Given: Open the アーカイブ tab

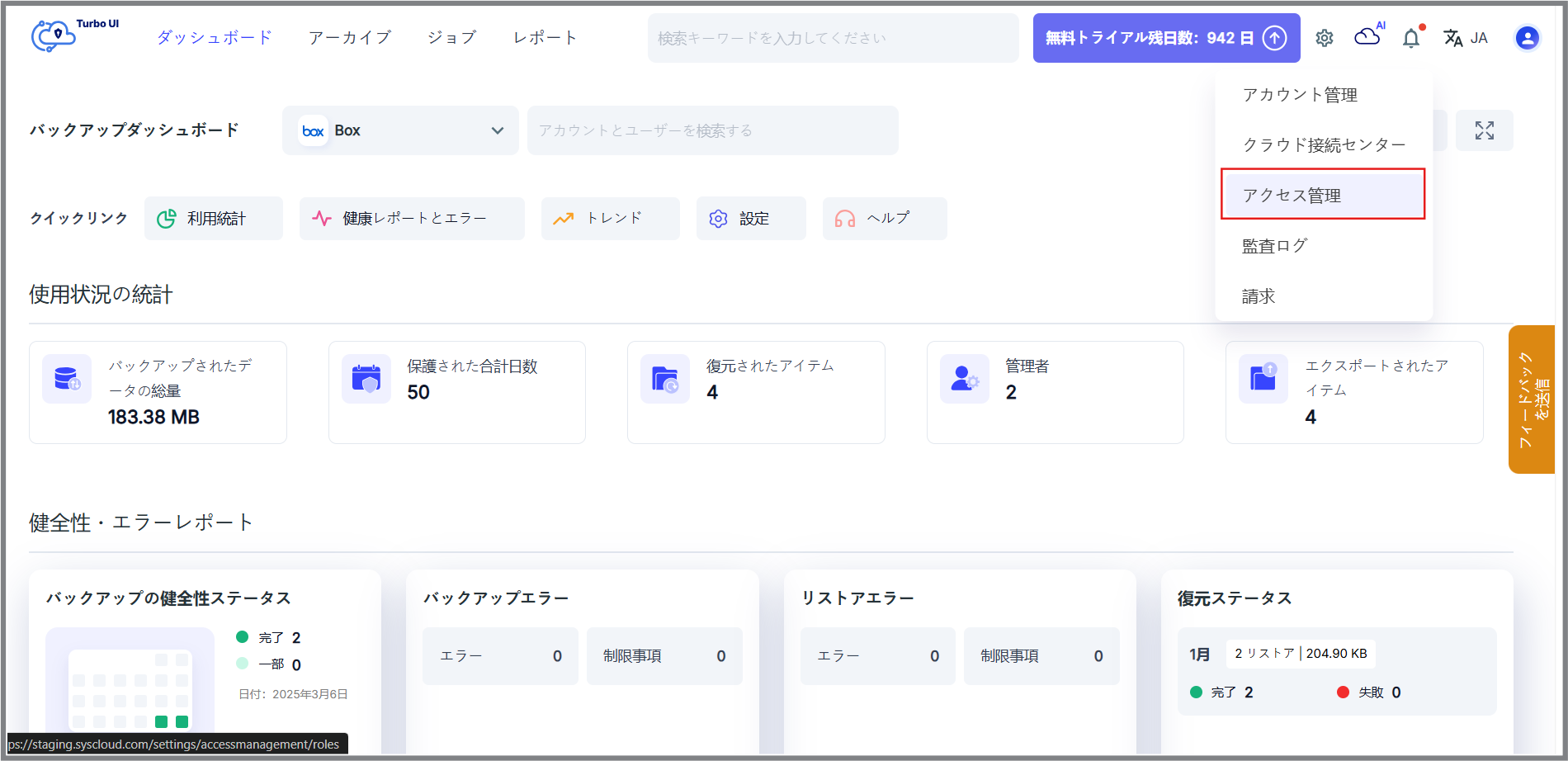Looking at the screenshot, I should [350, 38].
